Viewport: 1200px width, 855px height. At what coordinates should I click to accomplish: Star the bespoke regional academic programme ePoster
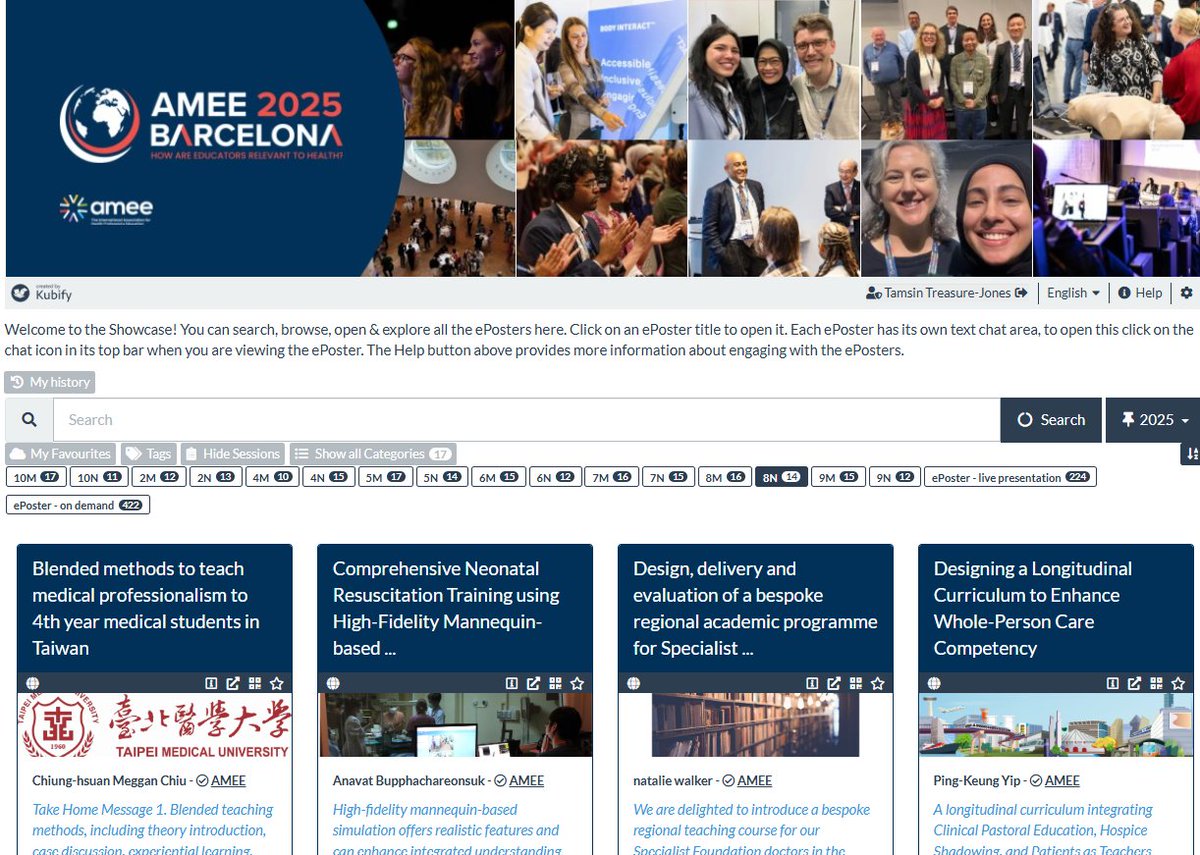coord(878,683)
